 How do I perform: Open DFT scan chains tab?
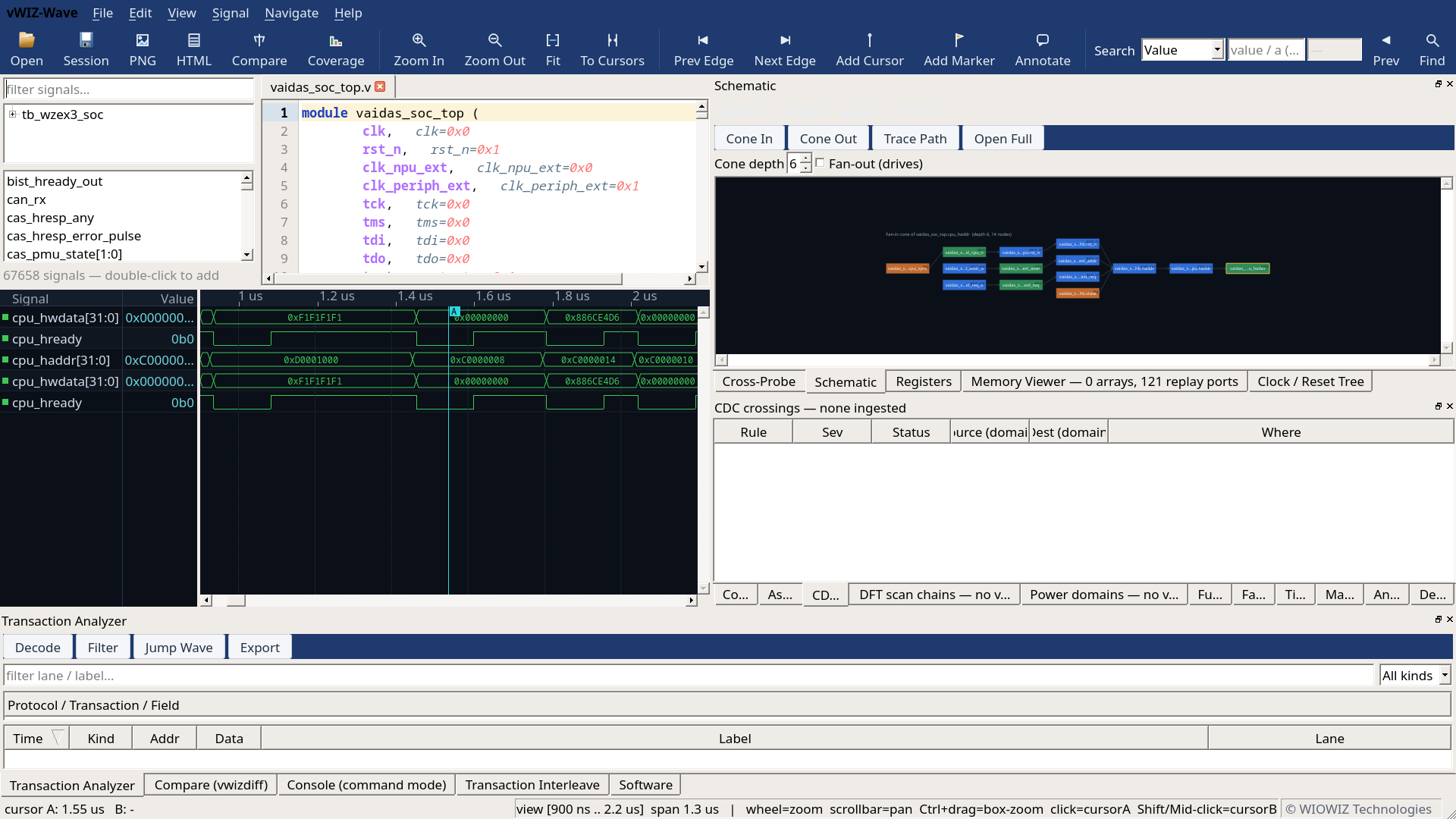point(934,595)
